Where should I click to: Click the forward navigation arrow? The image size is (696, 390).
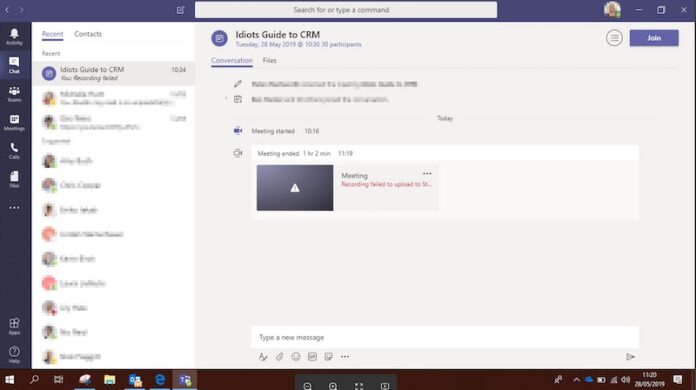pyautogui.click(x=21, y=10)
